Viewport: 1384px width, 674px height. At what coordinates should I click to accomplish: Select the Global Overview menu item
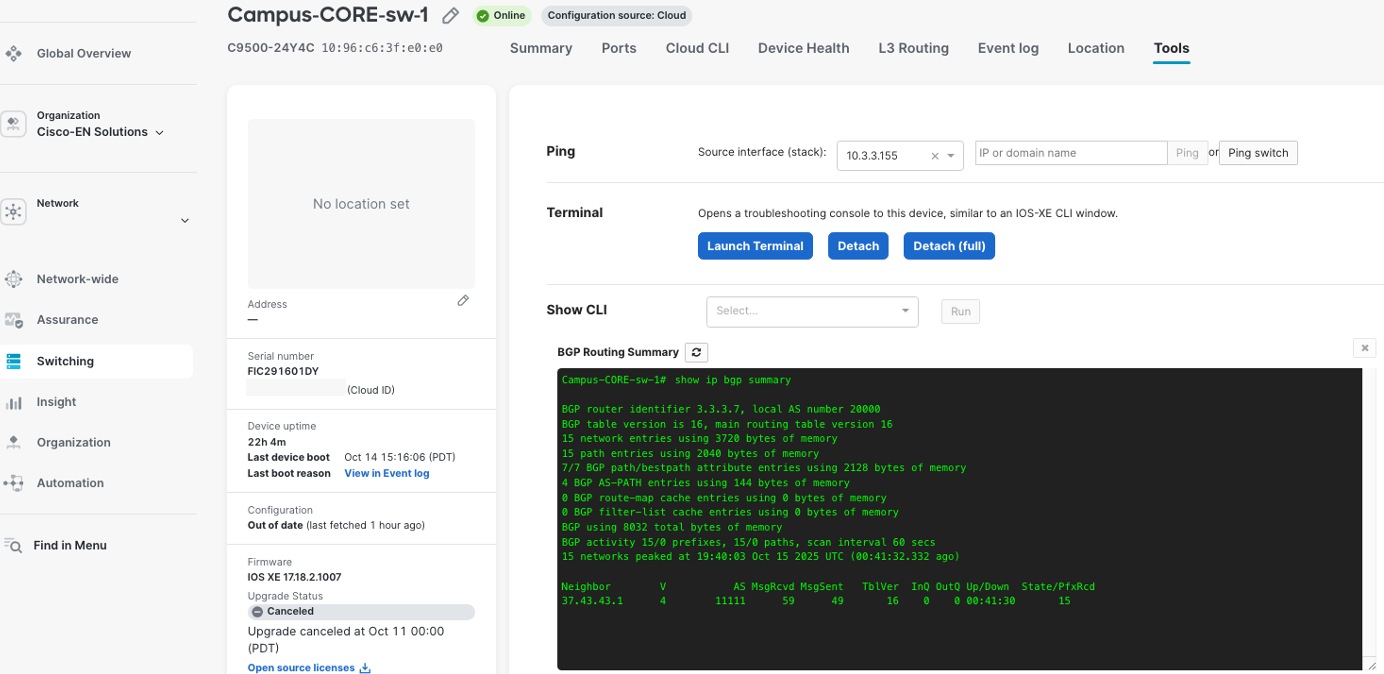(84, 53)
